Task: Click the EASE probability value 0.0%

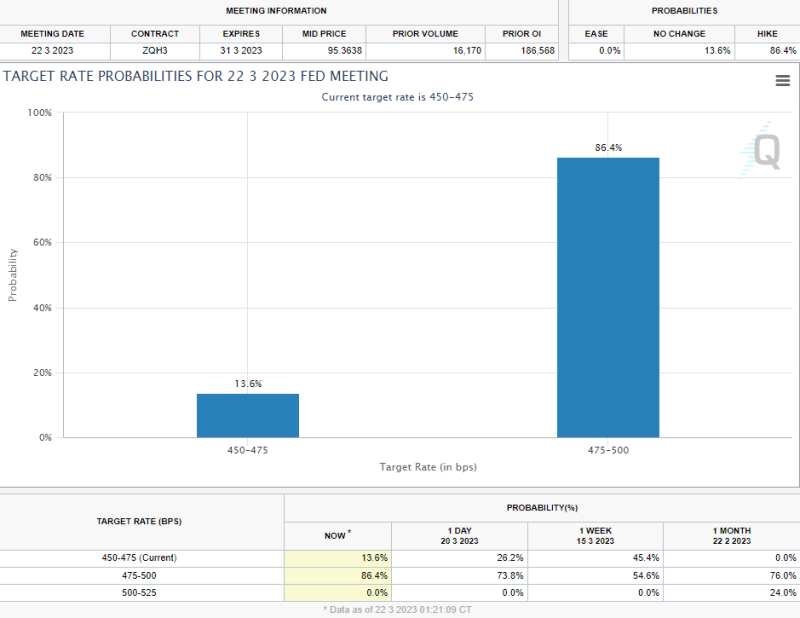Action: coord(596,51)
